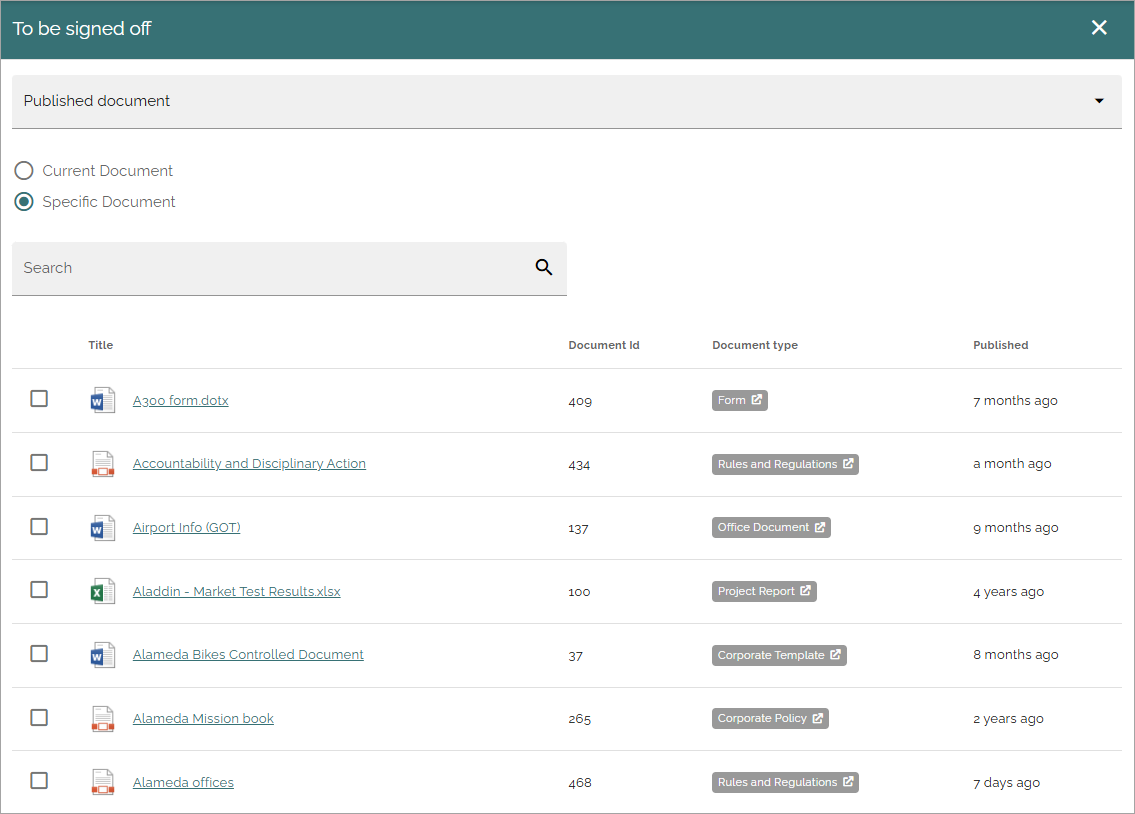Click the Word icon beside Airport Info (GOT)
This screenshot has width=1135, height=814.
pyautogui.click(x=103, y=527)
